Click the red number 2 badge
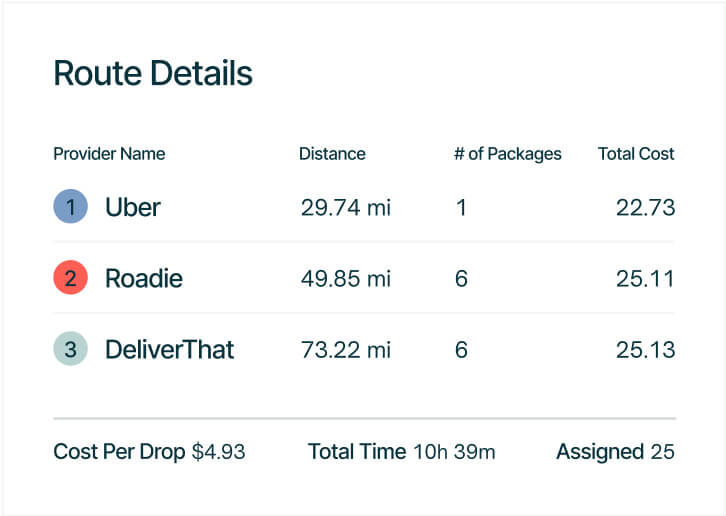This screenshot has width=726, height=516. (x=70, y=278)
